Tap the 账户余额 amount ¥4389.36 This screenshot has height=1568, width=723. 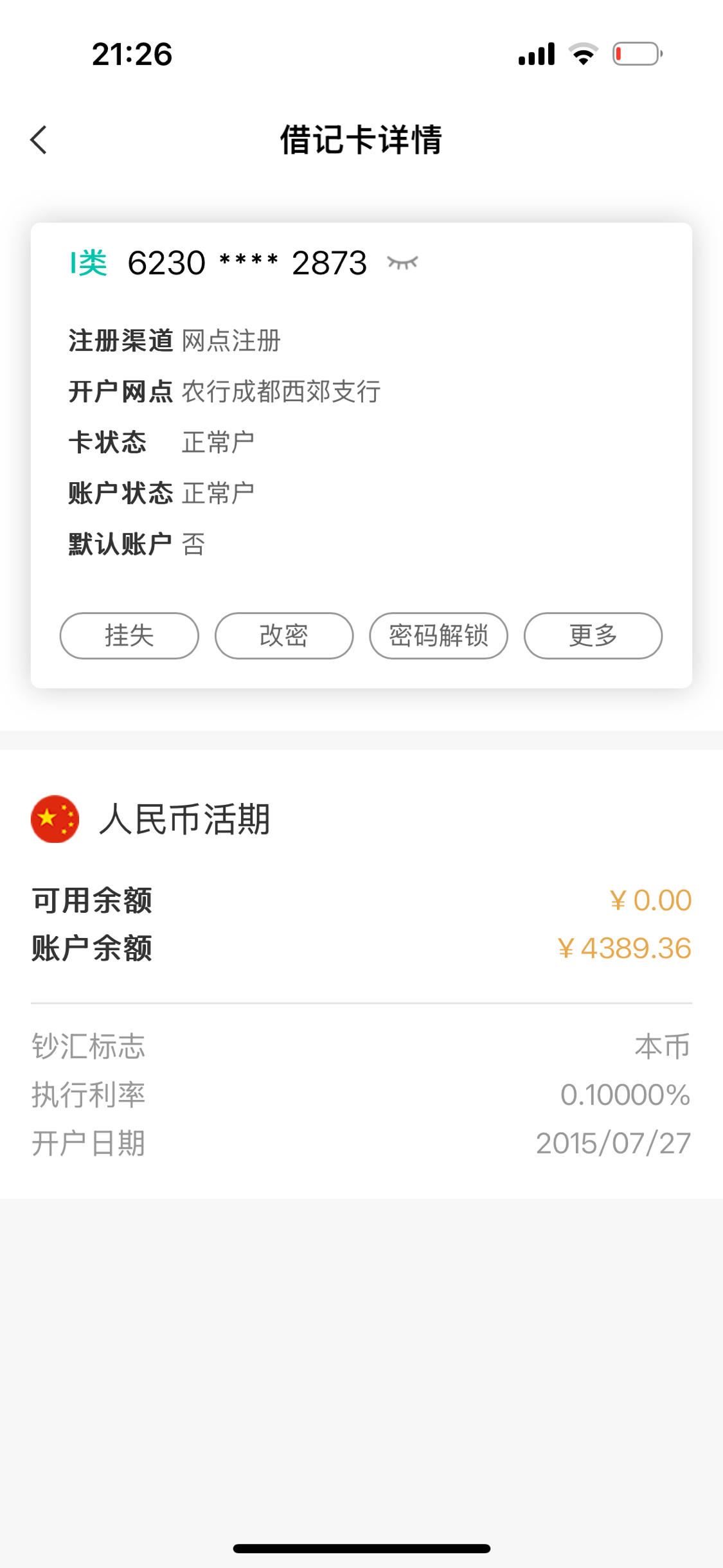(624, 948)
